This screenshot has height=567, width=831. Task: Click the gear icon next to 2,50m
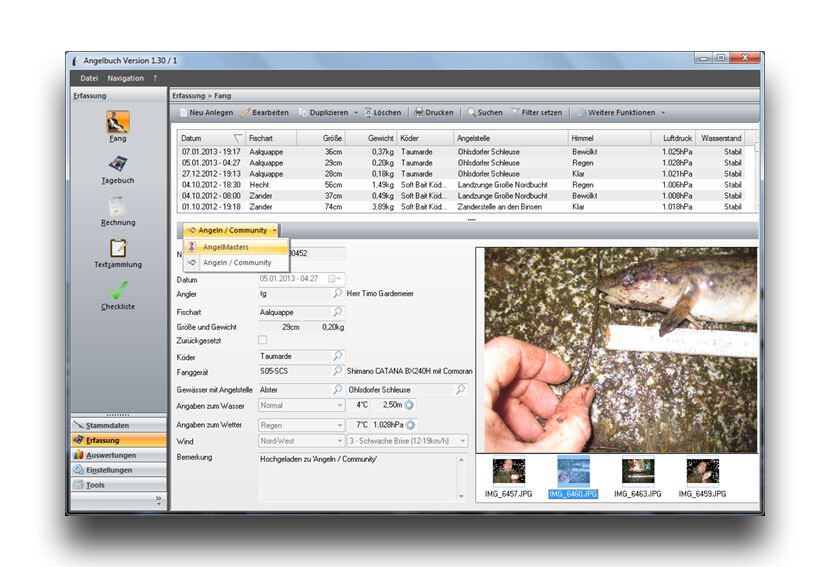click(x=409, y=405)
